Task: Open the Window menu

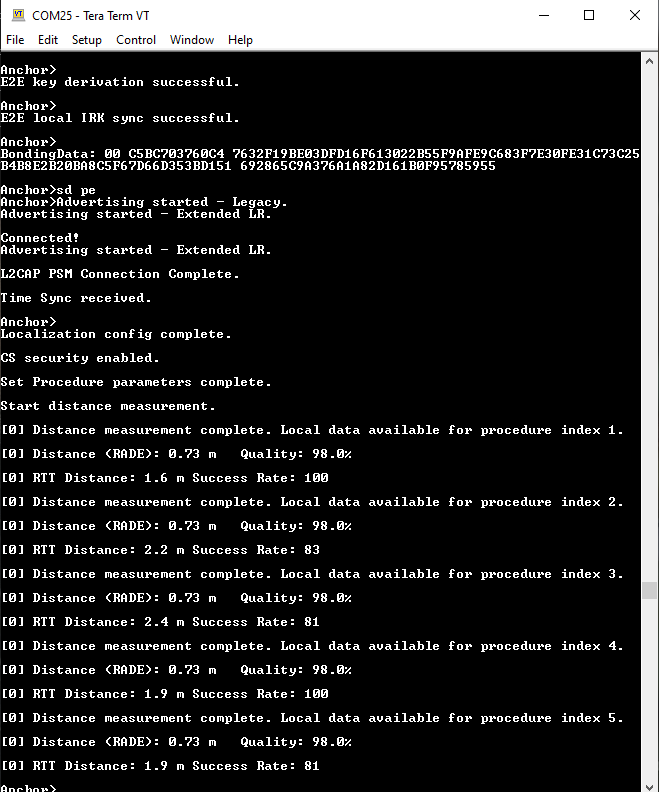Action: pos(192,40)
